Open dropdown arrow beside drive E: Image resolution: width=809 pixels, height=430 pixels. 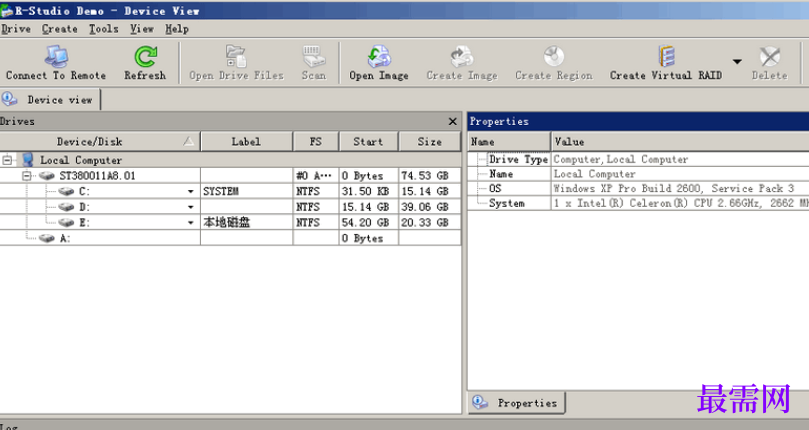(x=190, y=222)
